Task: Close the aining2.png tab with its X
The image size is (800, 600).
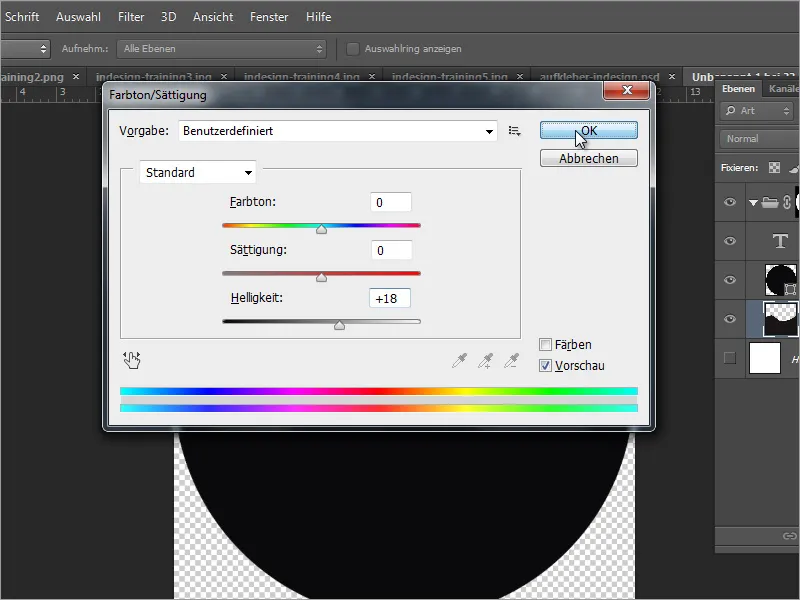Action: (76, 77)
